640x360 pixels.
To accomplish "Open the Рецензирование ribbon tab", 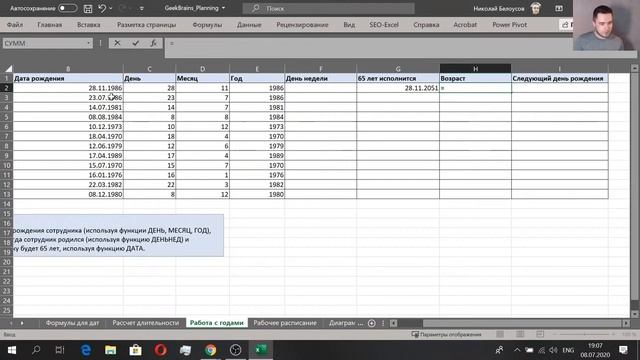I will tap(302, 25).
